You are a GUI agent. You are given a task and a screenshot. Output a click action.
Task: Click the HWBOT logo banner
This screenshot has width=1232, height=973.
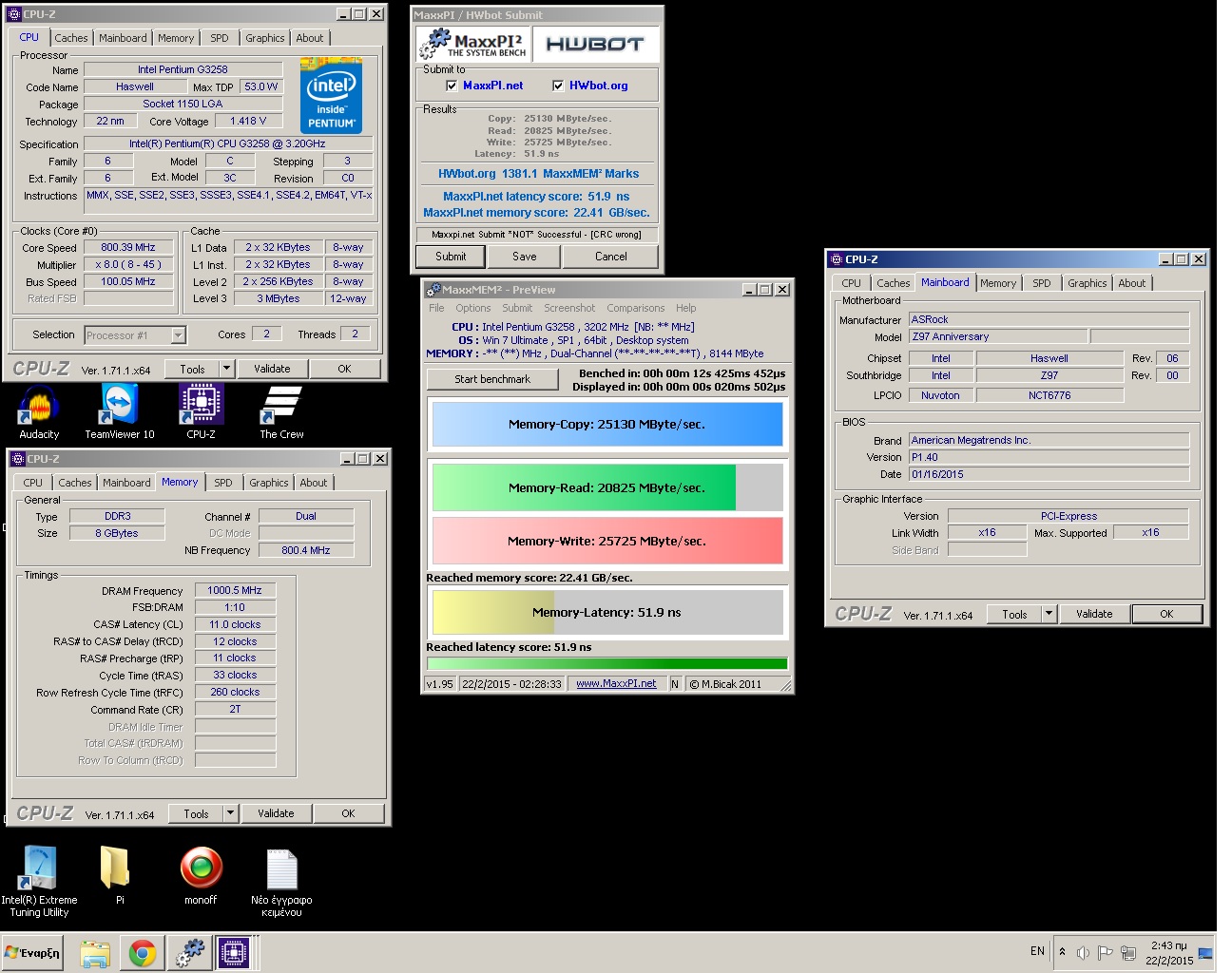[x=595, y=44]
